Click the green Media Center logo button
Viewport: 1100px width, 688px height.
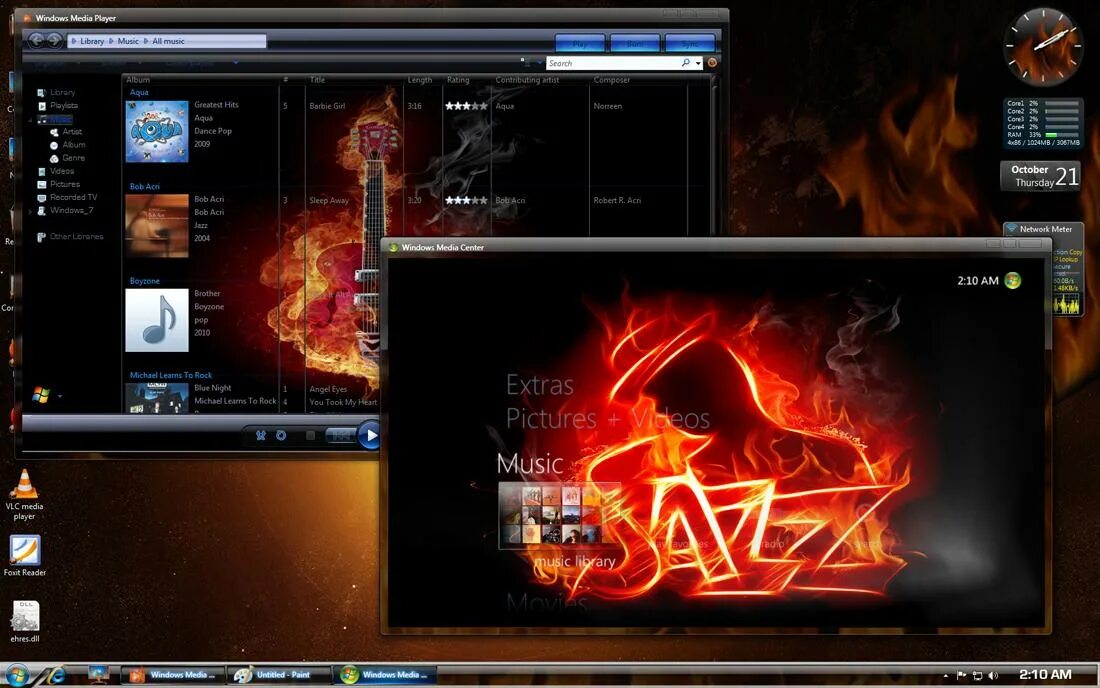[x=1012, y=281]
